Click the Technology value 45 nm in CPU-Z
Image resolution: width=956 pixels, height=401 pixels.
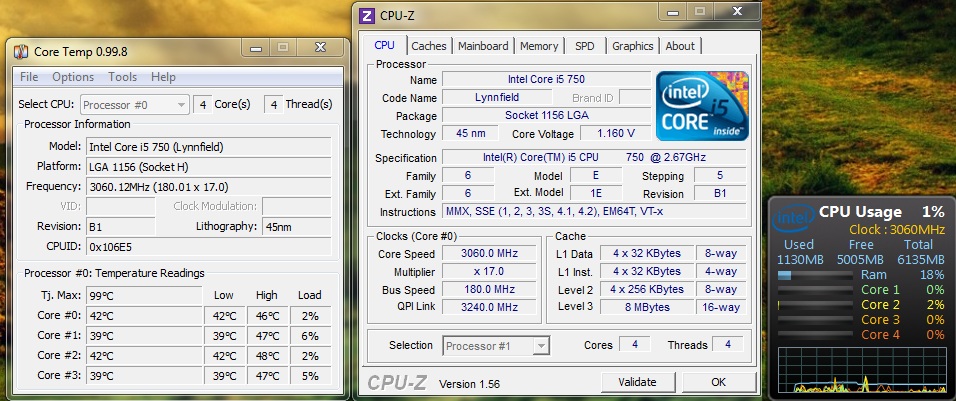pos(470,133)
